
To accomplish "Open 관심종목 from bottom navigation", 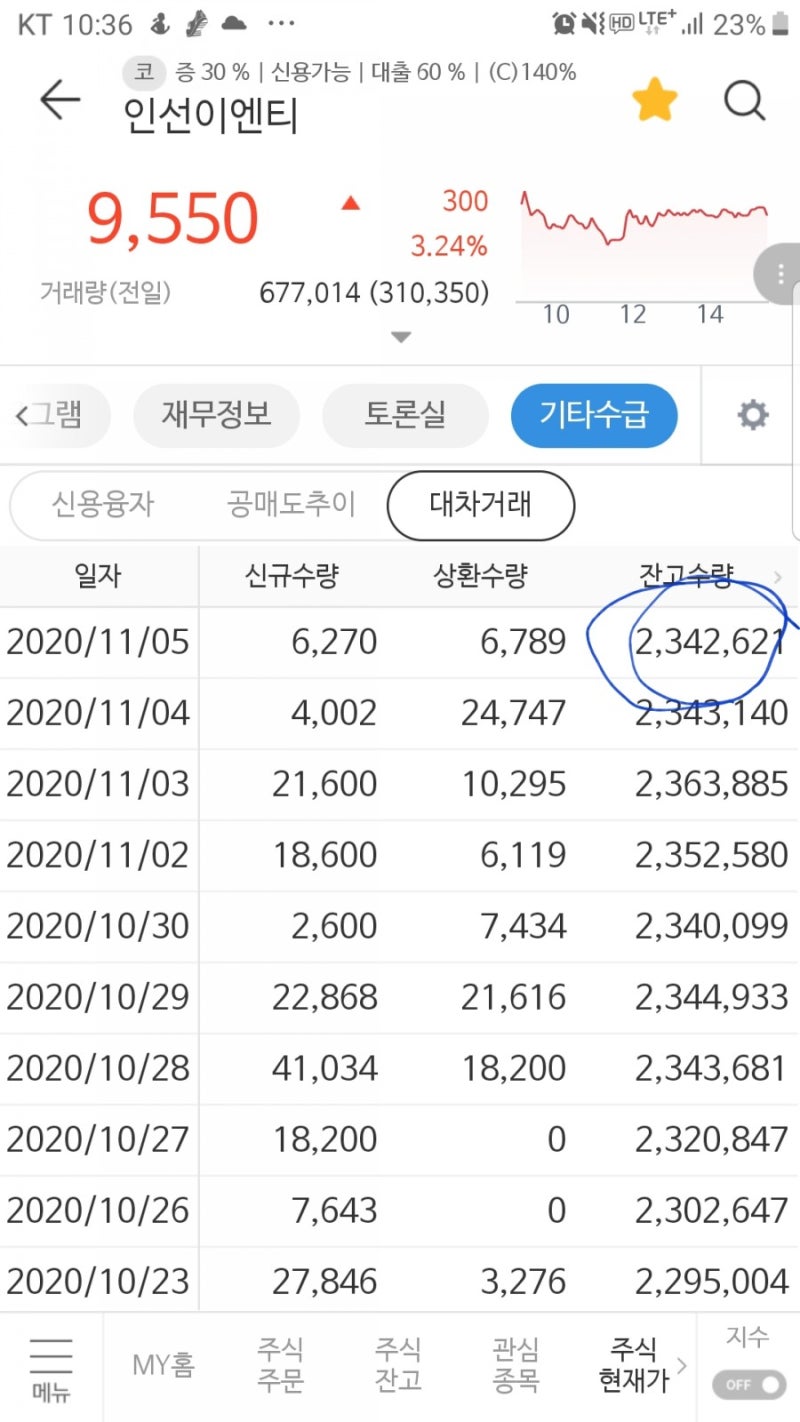I will (x=514, y=1366).
